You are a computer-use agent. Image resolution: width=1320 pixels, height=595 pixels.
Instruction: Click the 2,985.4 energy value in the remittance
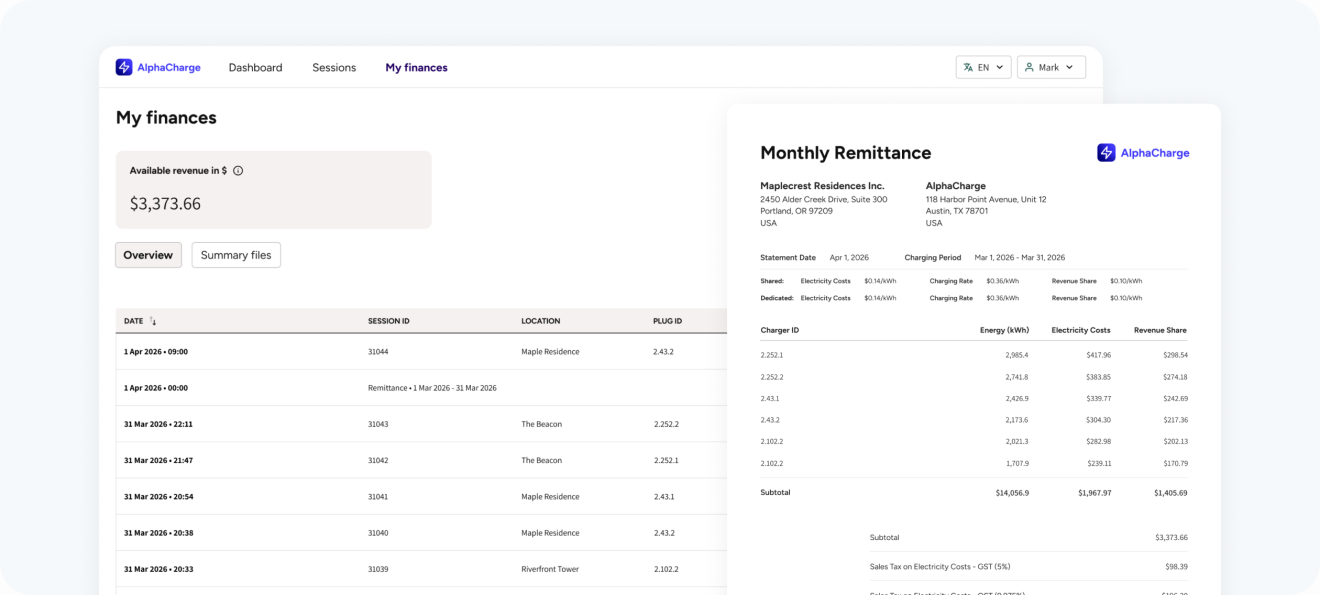[1017, 355]
